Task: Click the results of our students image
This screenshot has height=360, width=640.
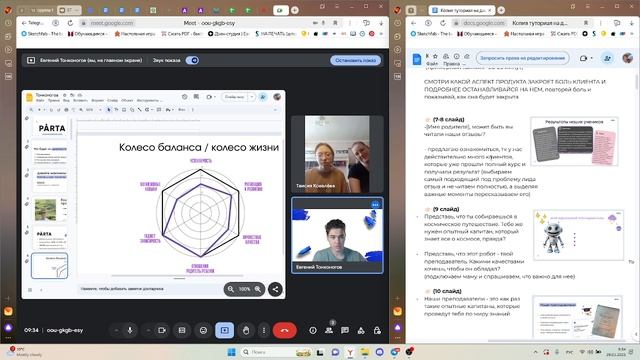Action: (x=575, y=142)
